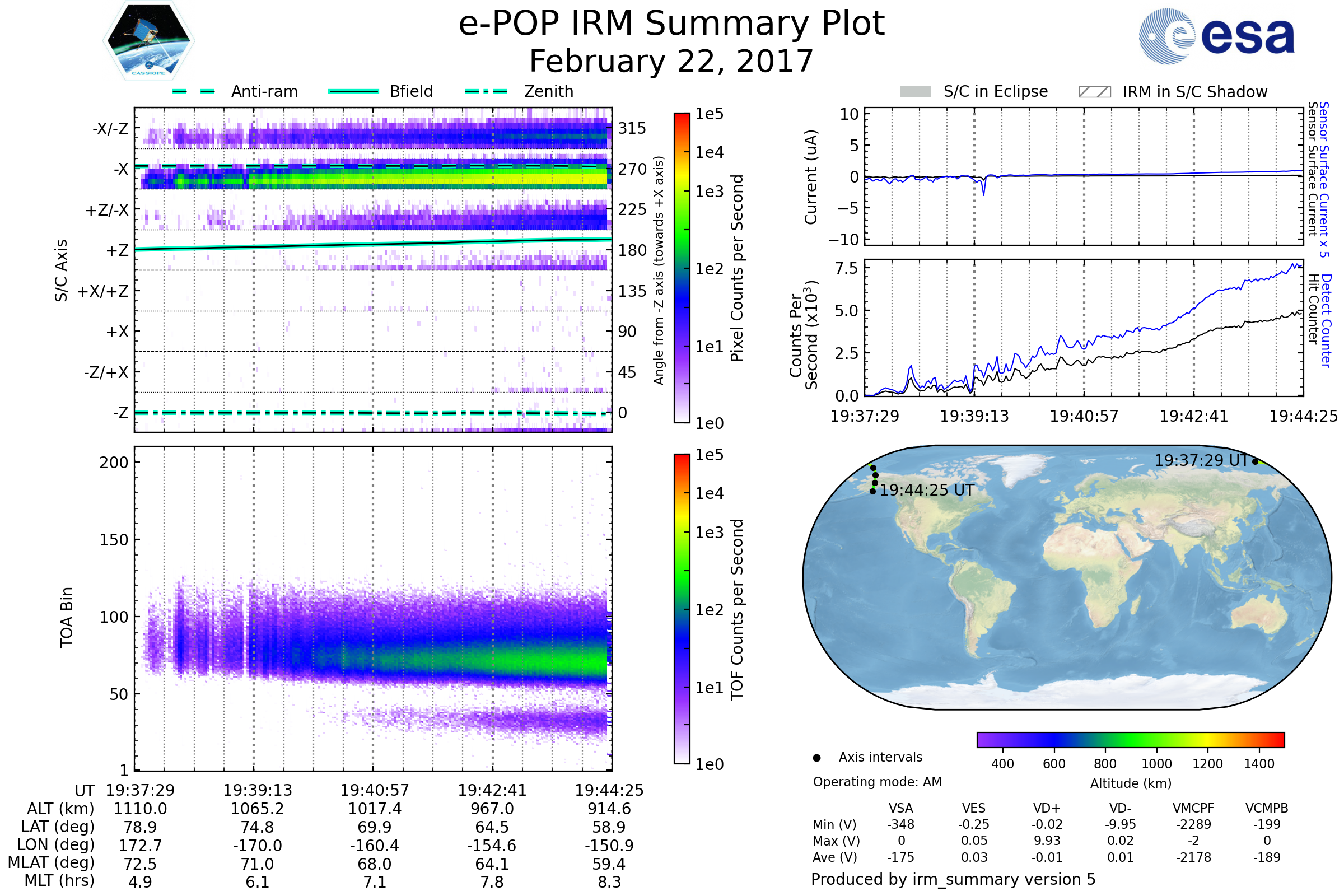The image size is (1344, 896).
Task: Click the Anti-ram dashed legend line
Action: tap(194, 91)
